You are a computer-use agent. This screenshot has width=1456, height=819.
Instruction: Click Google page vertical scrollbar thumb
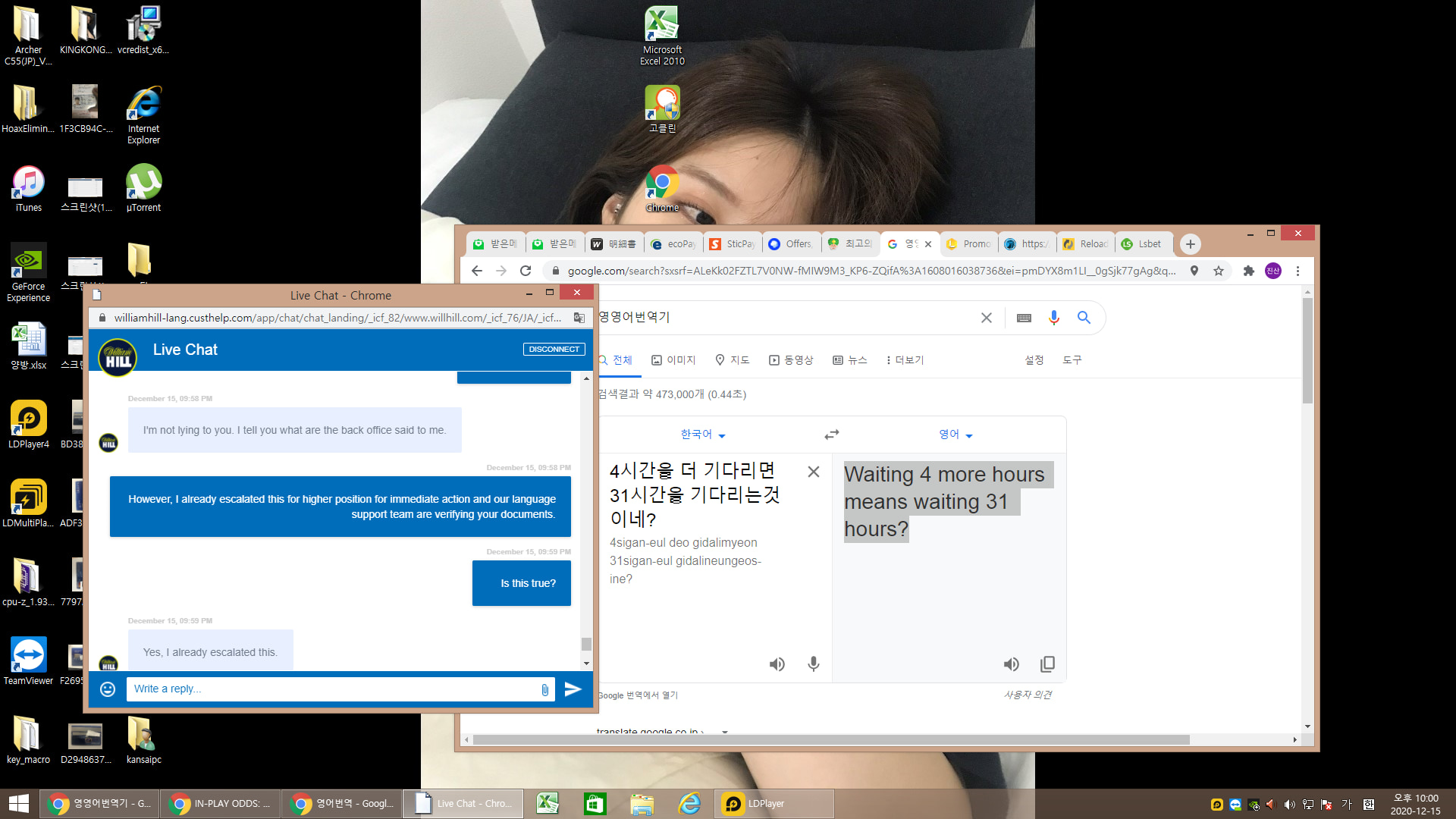pos(1307,350)
